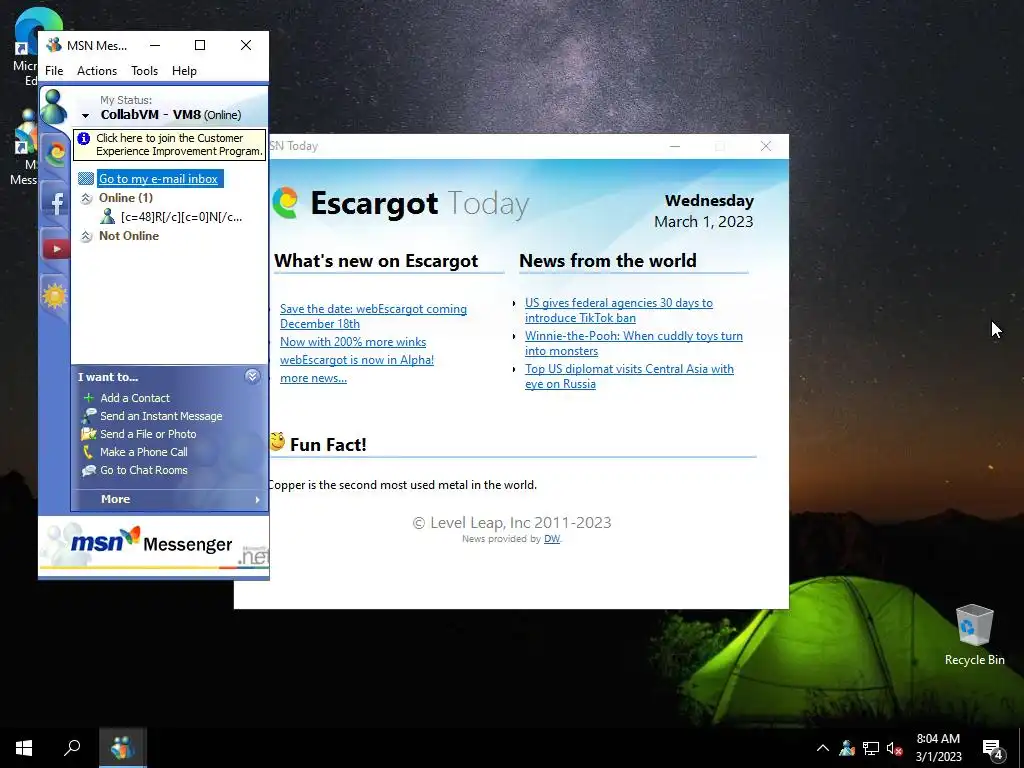
Task: Open the weather sun tab in sidebar
Action: [x=56, y=296]
